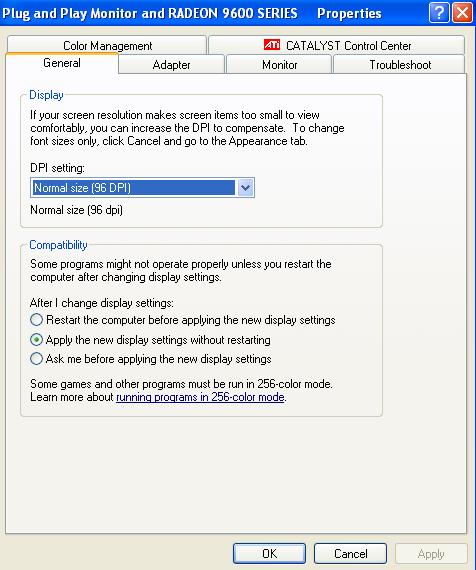Select the General tab

pyautogui.click(x=62, y=63)
